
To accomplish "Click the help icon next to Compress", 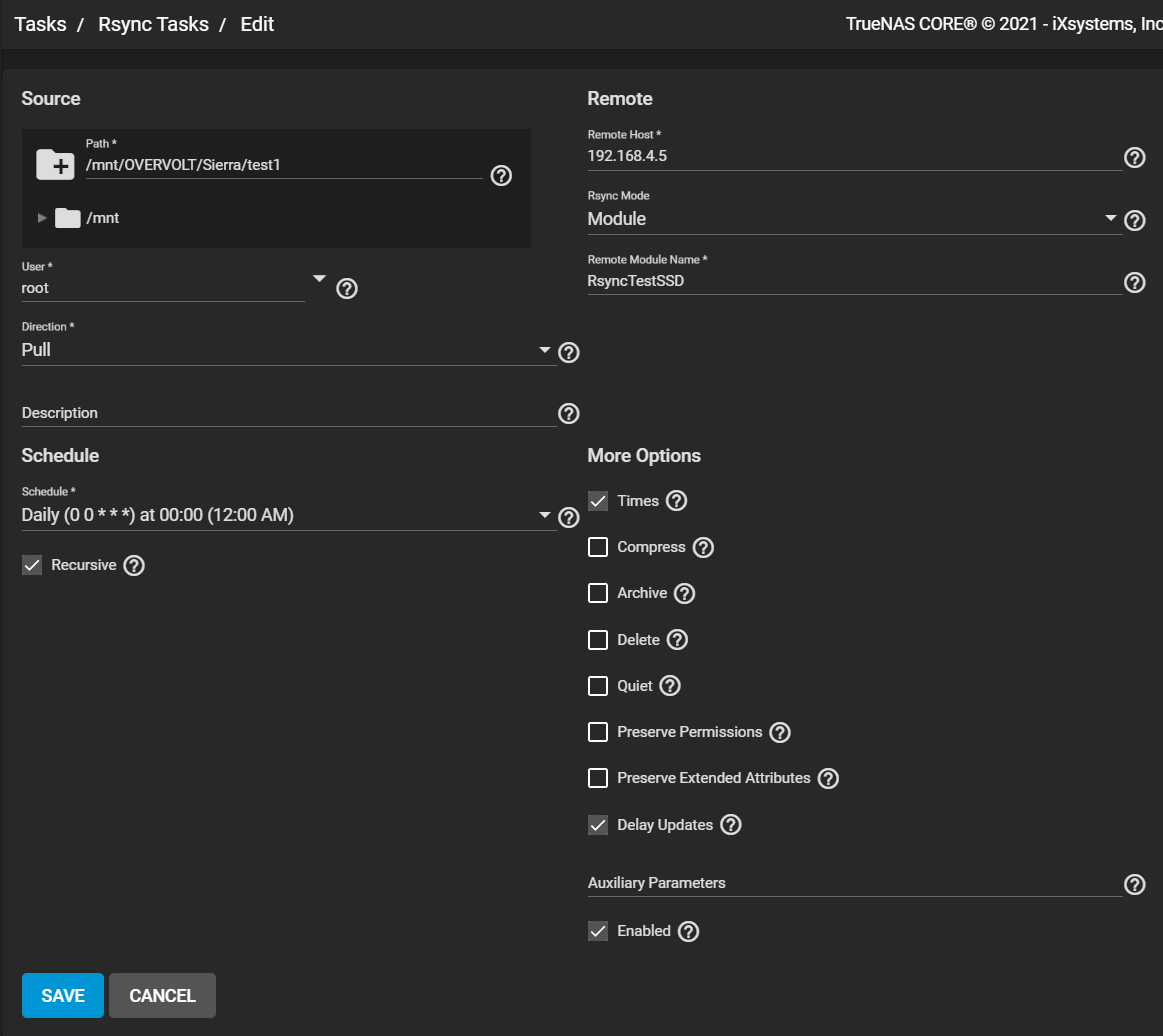I will (703, 547).
